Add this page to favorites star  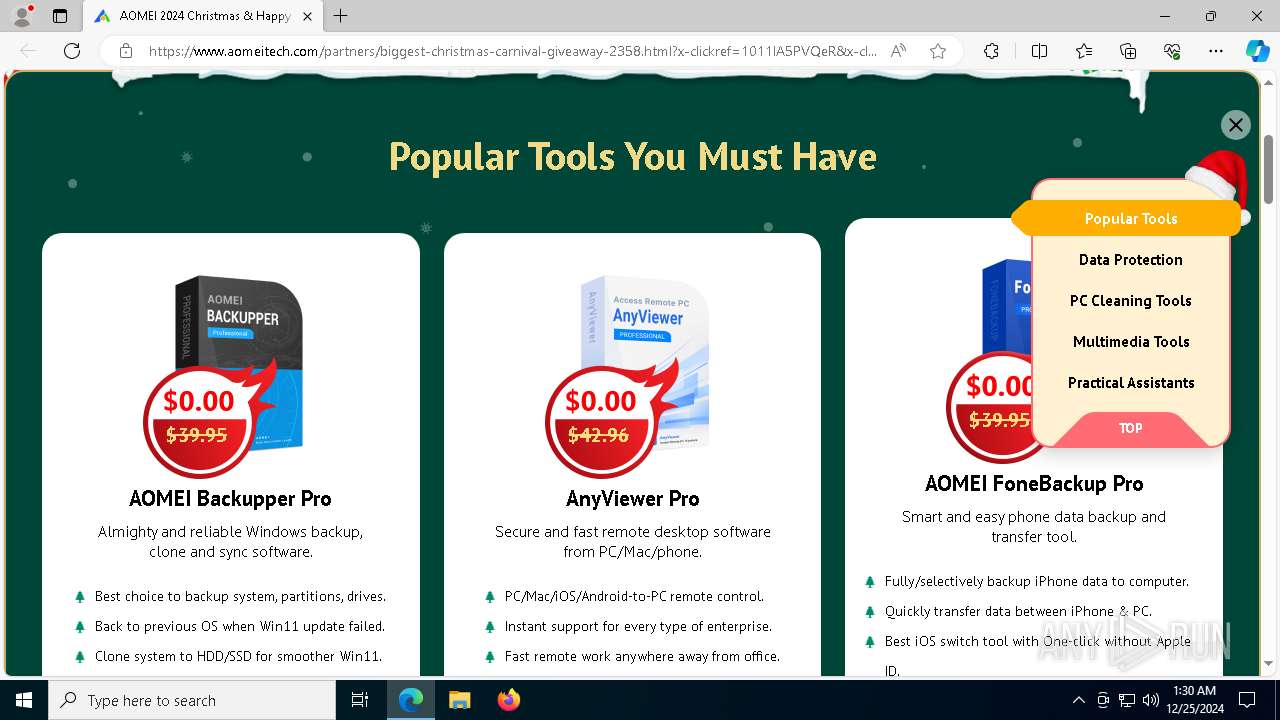click(938, 51)
